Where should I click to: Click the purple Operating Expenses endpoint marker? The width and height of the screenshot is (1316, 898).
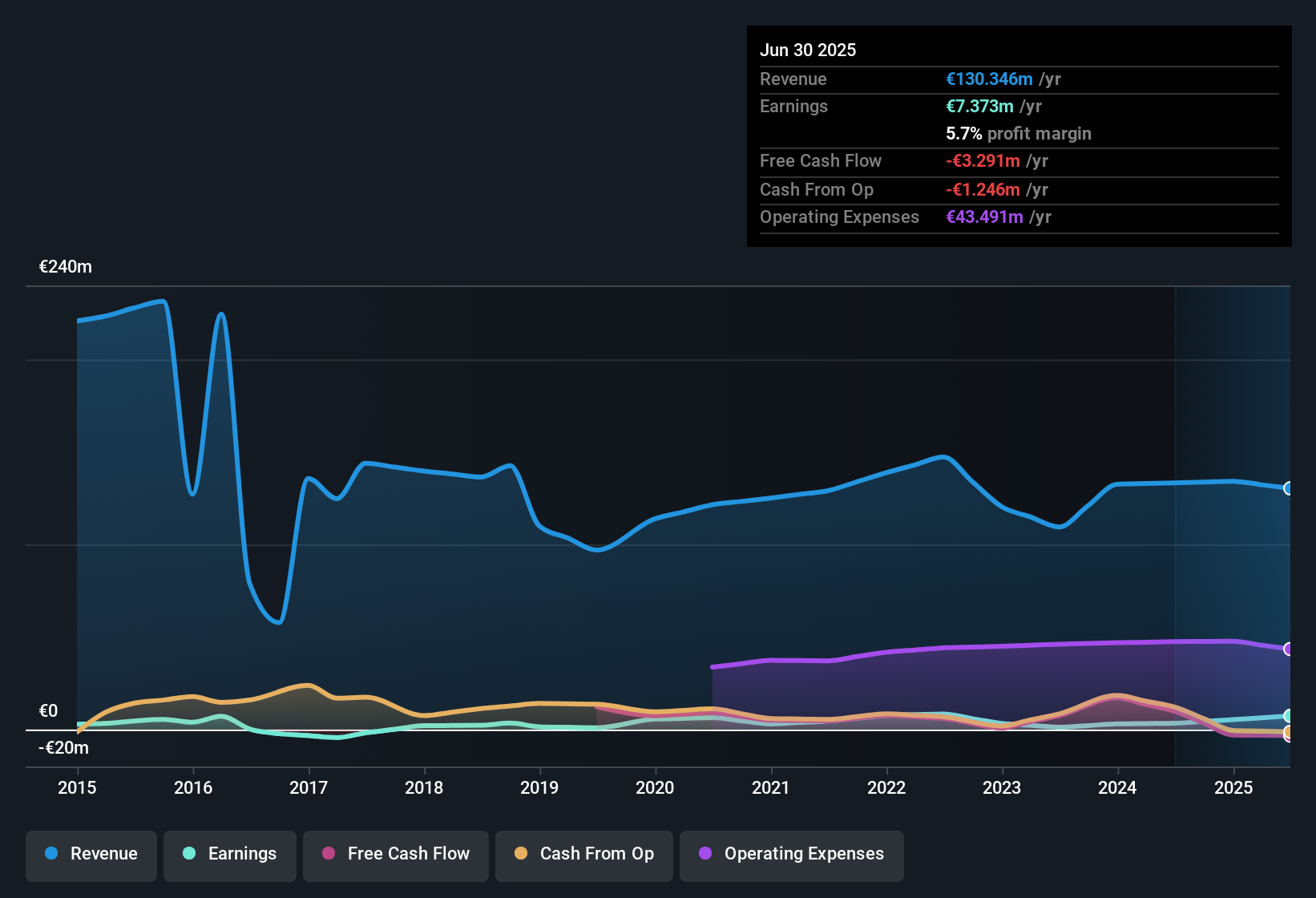pos(1288,649)
